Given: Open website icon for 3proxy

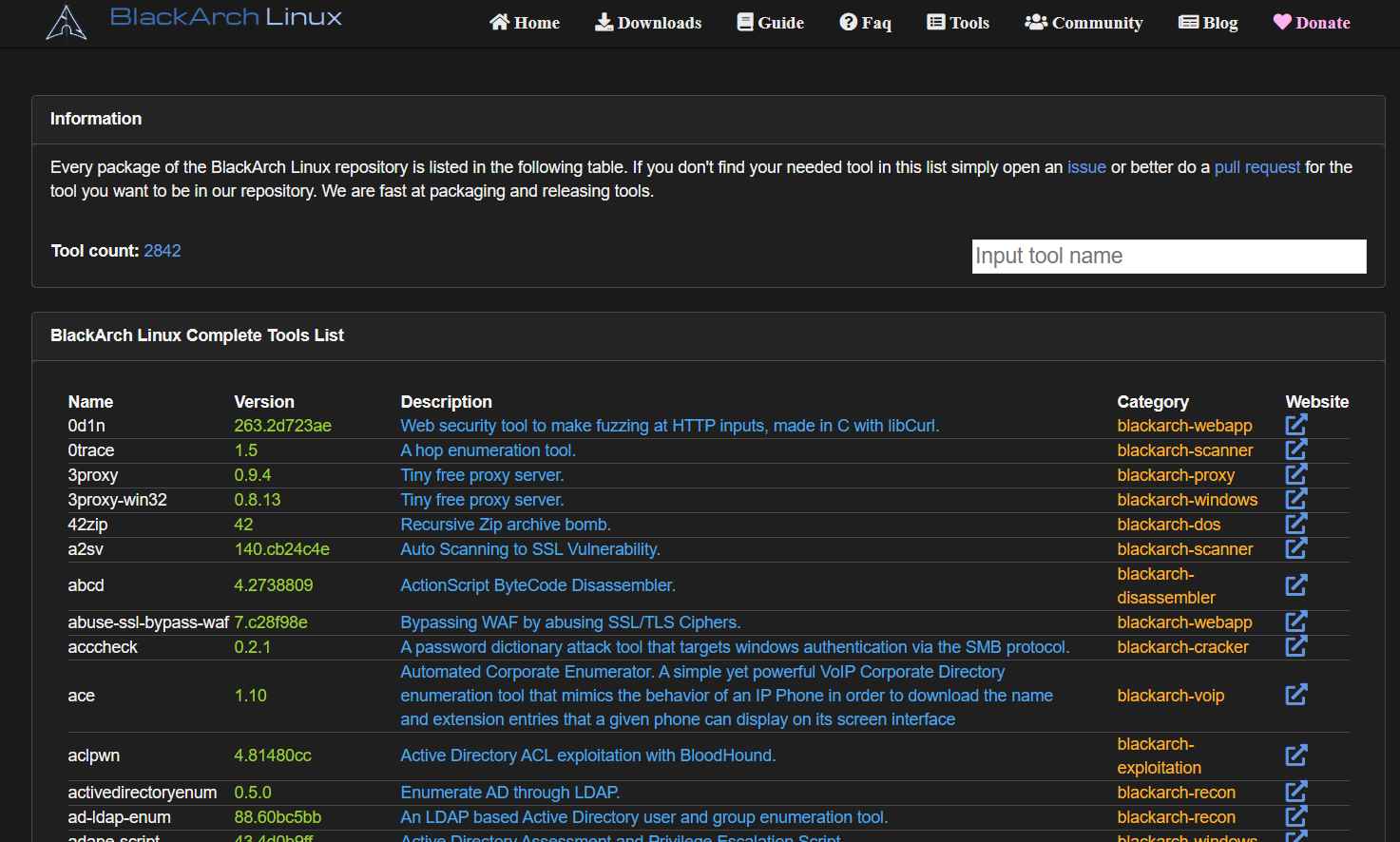Looking at the screenshot, I should pyautogui.click(x=1296, y=474).
